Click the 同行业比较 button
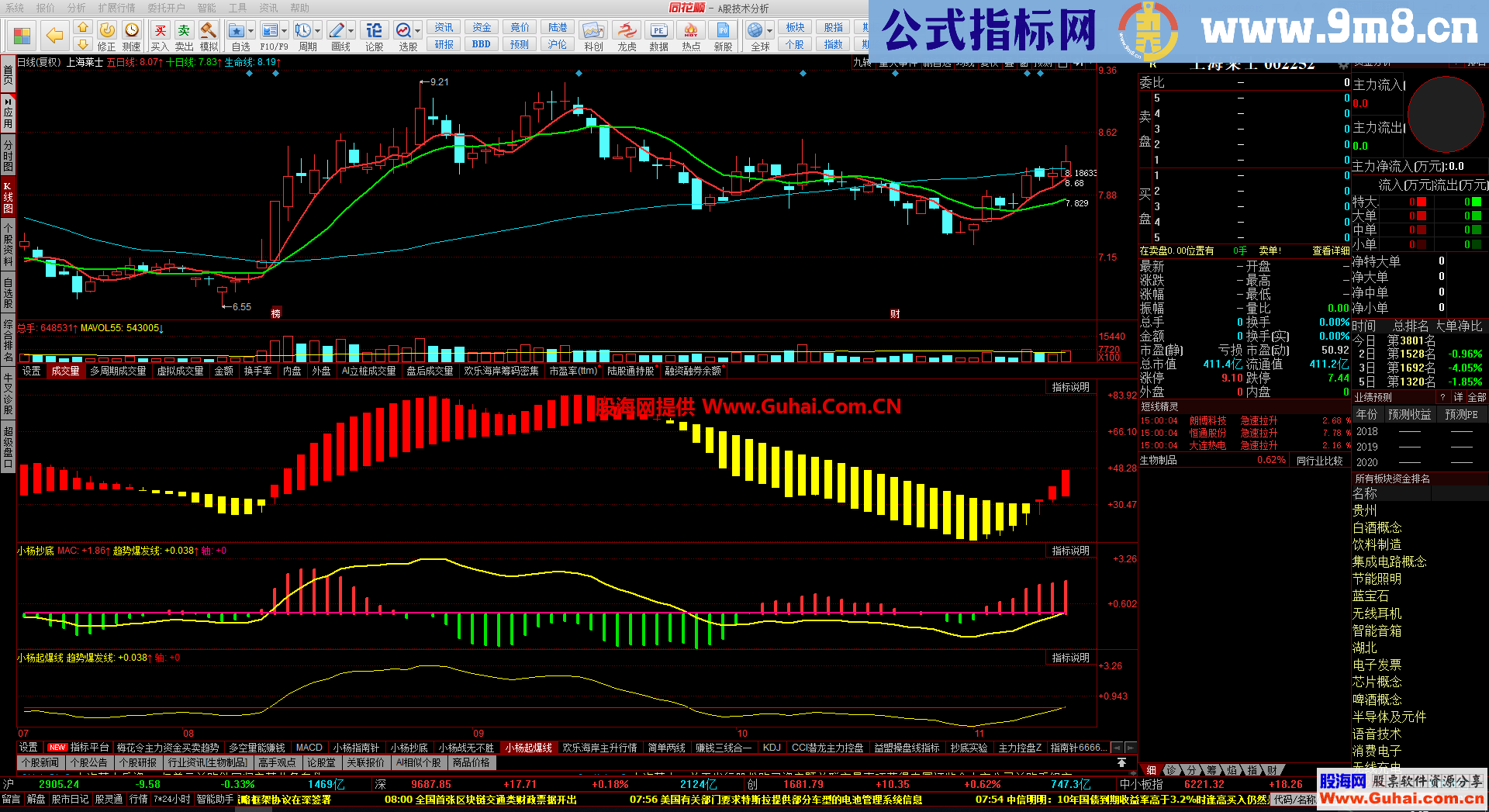Viewport: 1489px width, 812px height. [x=1319, y=461]
